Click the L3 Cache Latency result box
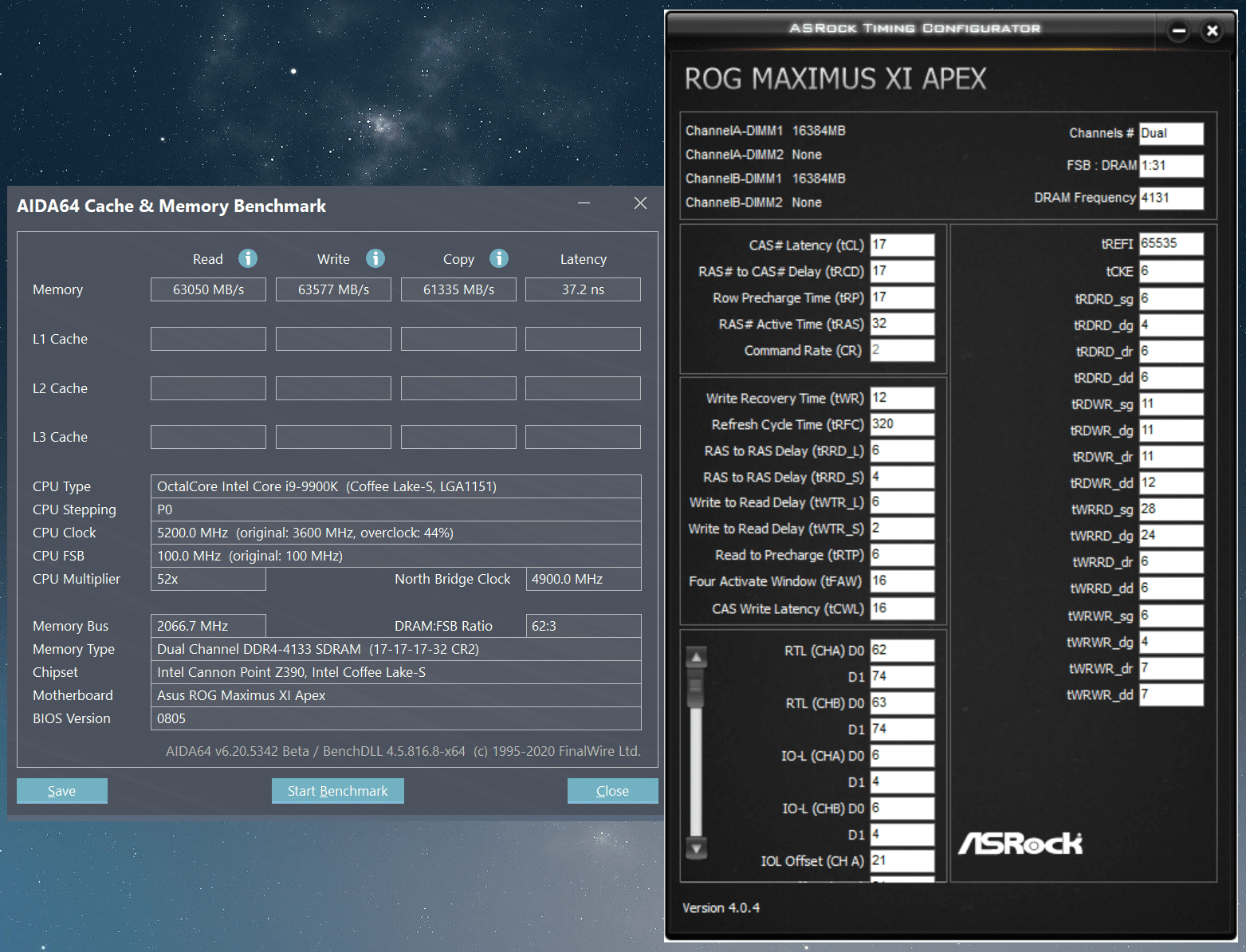This screenshot has width=1246, height=952. (584, 437)
